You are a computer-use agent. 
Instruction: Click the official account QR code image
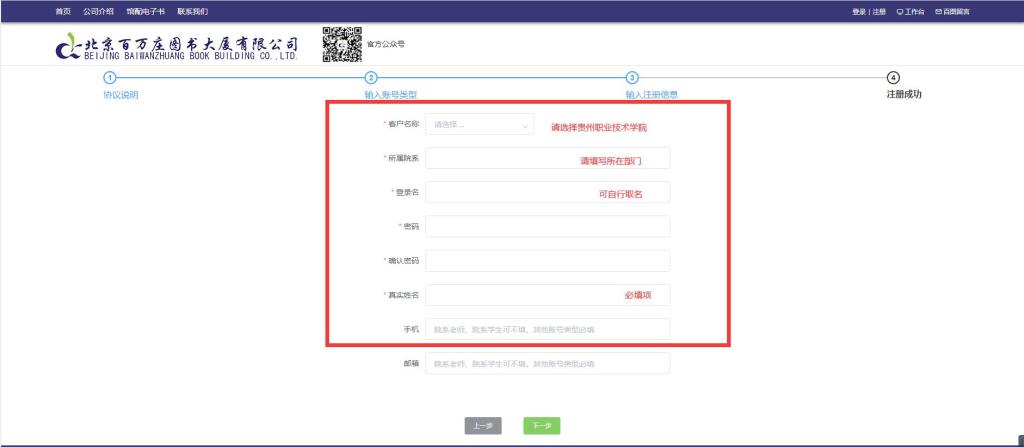[341, 45]
